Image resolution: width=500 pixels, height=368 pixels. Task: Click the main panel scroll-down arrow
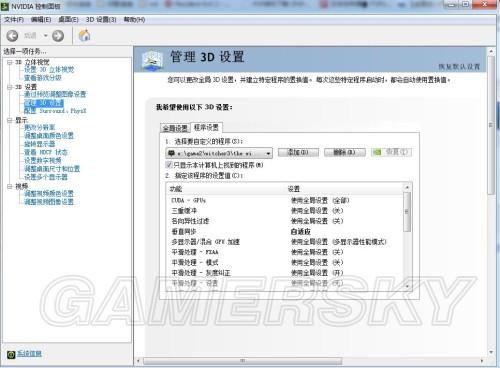tap(491, 352)
